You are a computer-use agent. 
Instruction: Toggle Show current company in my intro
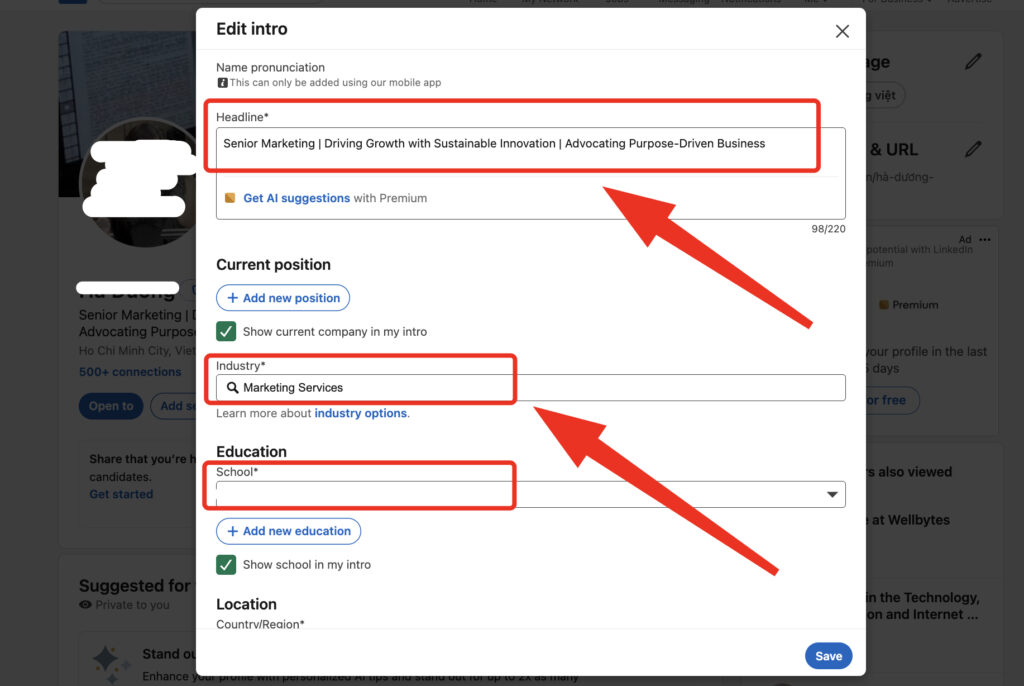tap(226, 331)
